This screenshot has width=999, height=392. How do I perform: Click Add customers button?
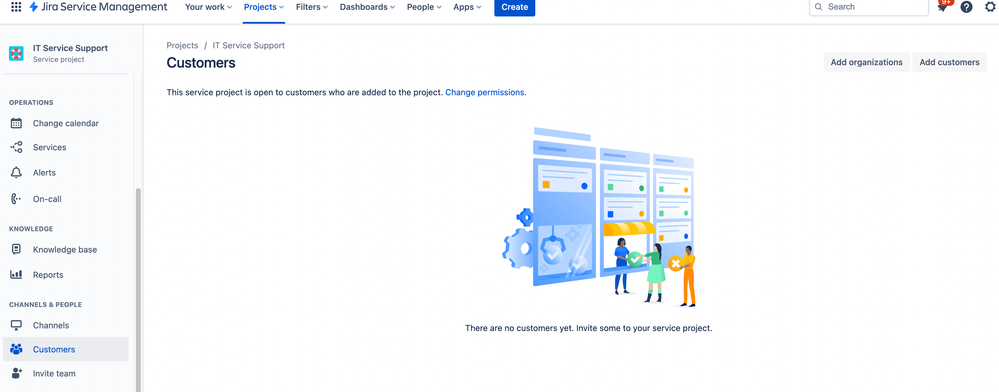point(949,62)
